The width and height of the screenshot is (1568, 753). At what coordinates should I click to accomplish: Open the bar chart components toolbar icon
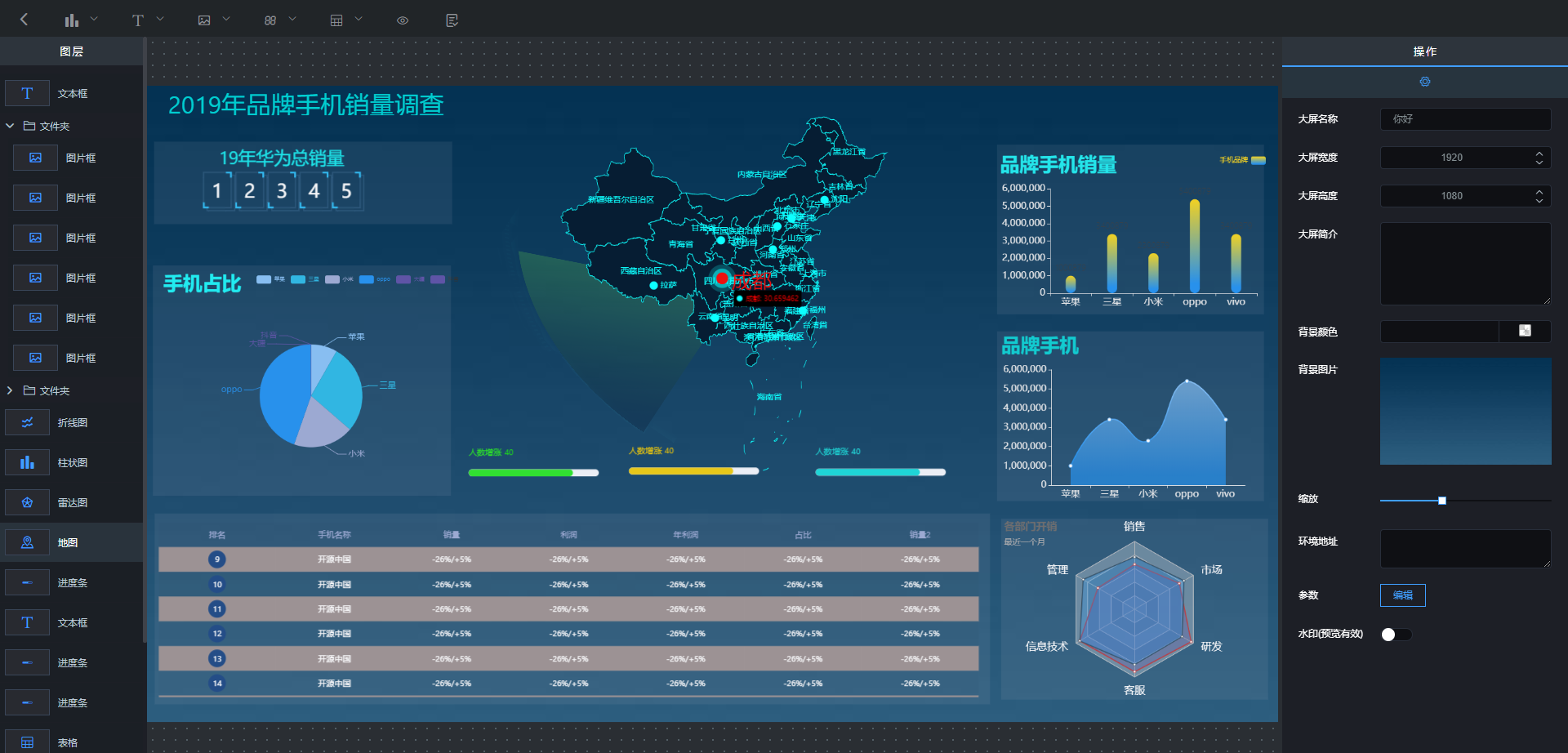(72, 20)
